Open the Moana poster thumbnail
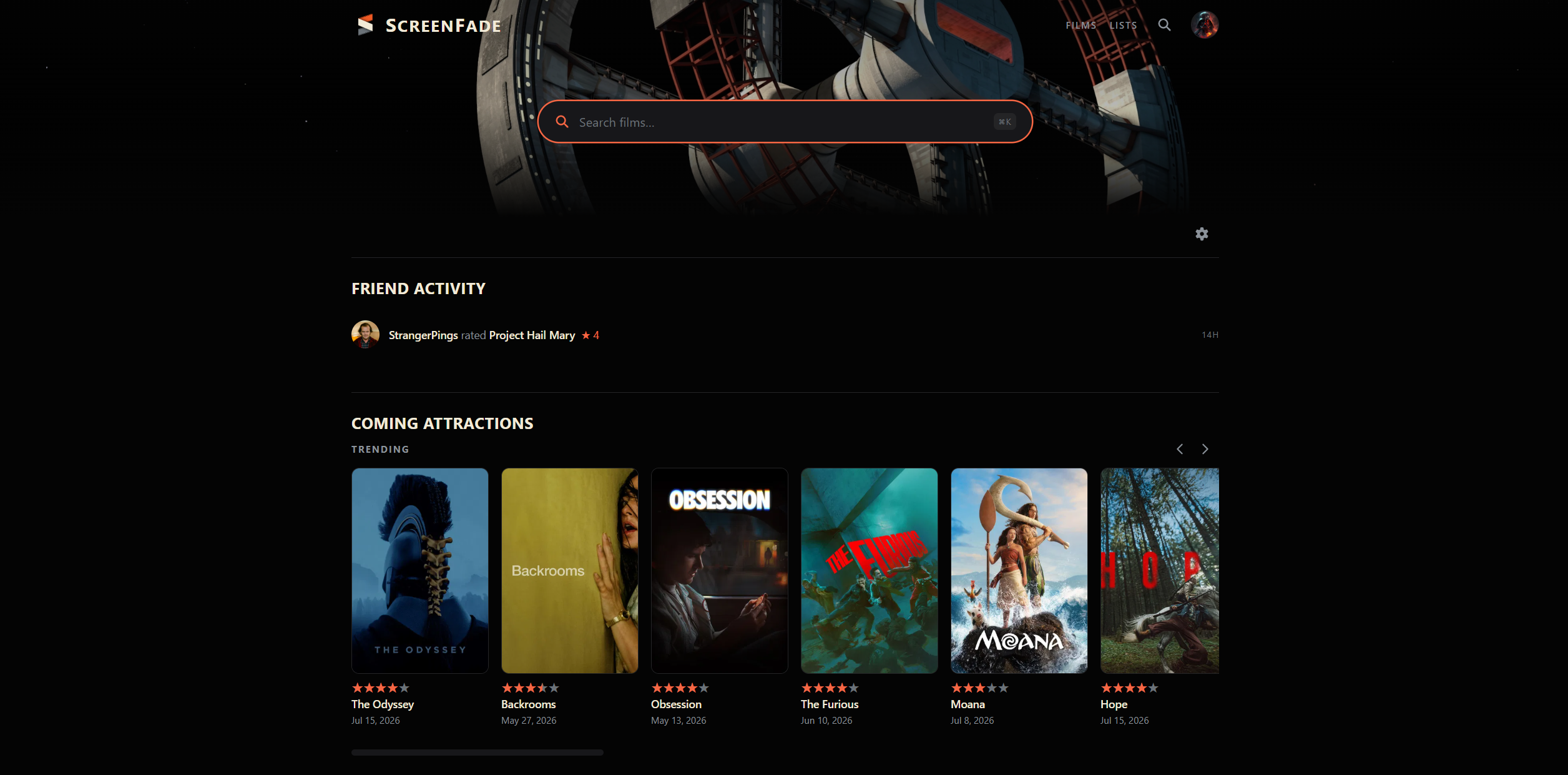Viewport: 1568px width, 775px height. point(1019,571)
